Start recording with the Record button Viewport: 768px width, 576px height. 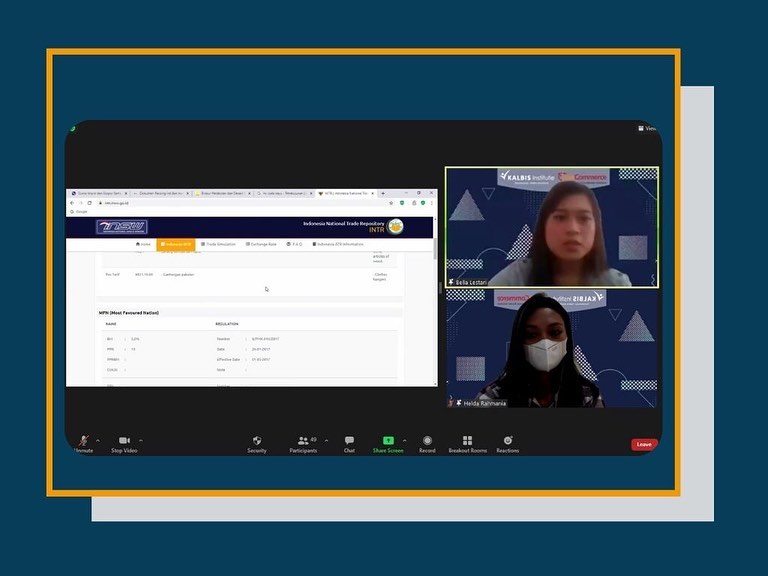coord(427,443)
